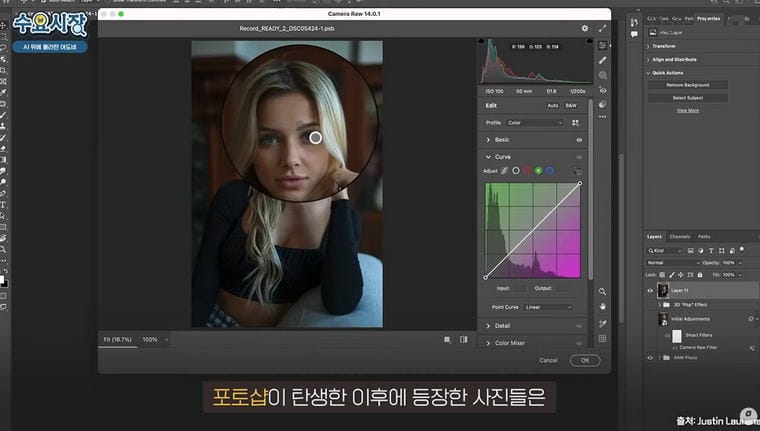Filter layers by smart object icon
This screenshot has height=431, width=760.
pyautogui.click(x=732, y=251)
